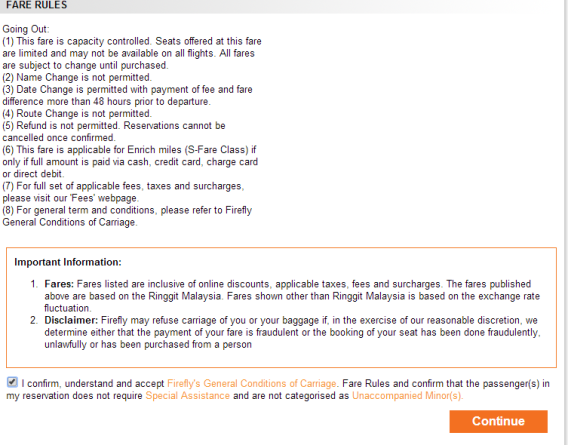
Task: Untick the confirm and accept checkbox
Action: (12, 382)
